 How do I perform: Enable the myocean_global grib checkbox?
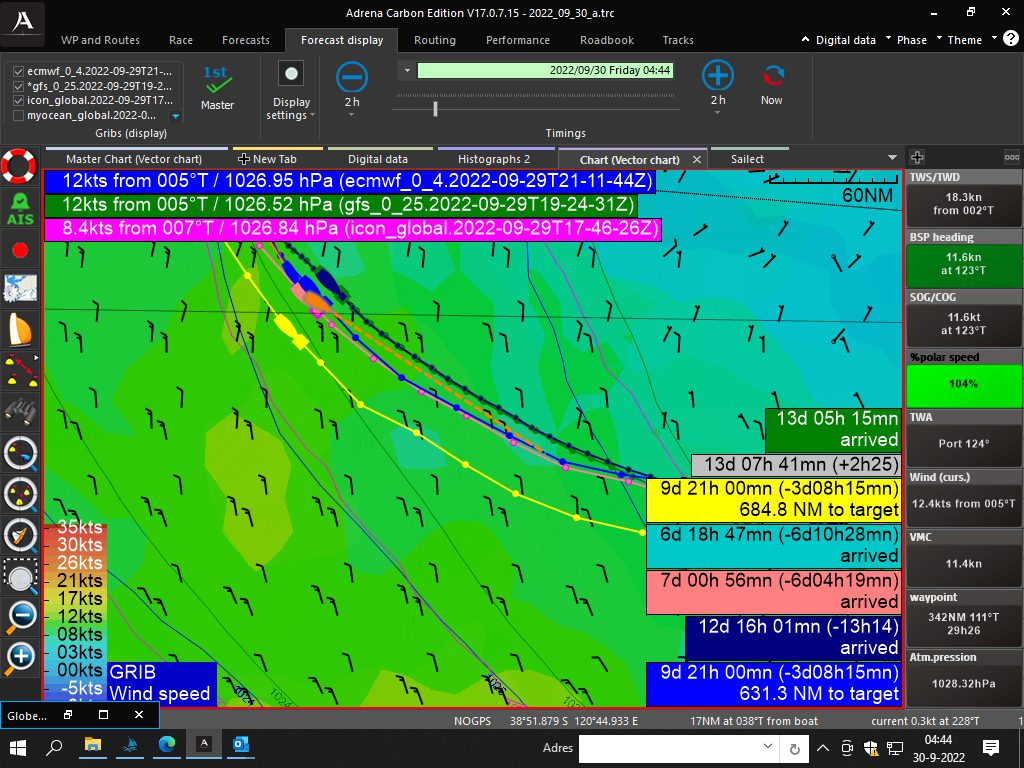pyautogui.click(x=19, y=115)
